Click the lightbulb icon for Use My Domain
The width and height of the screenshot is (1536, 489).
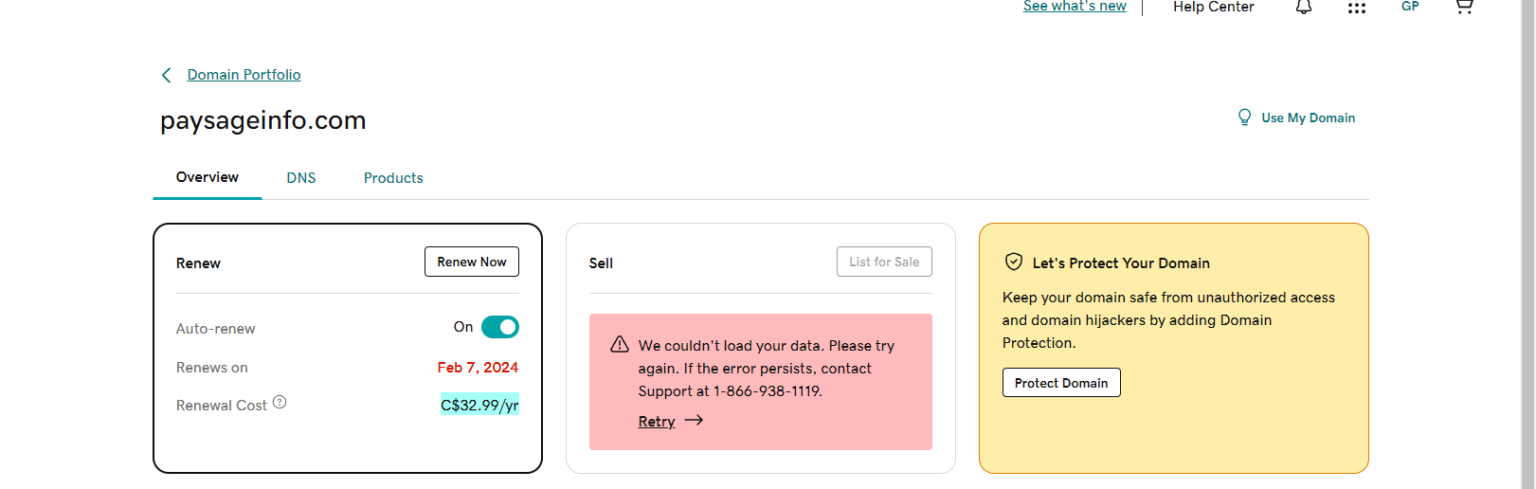(1245, 118)
